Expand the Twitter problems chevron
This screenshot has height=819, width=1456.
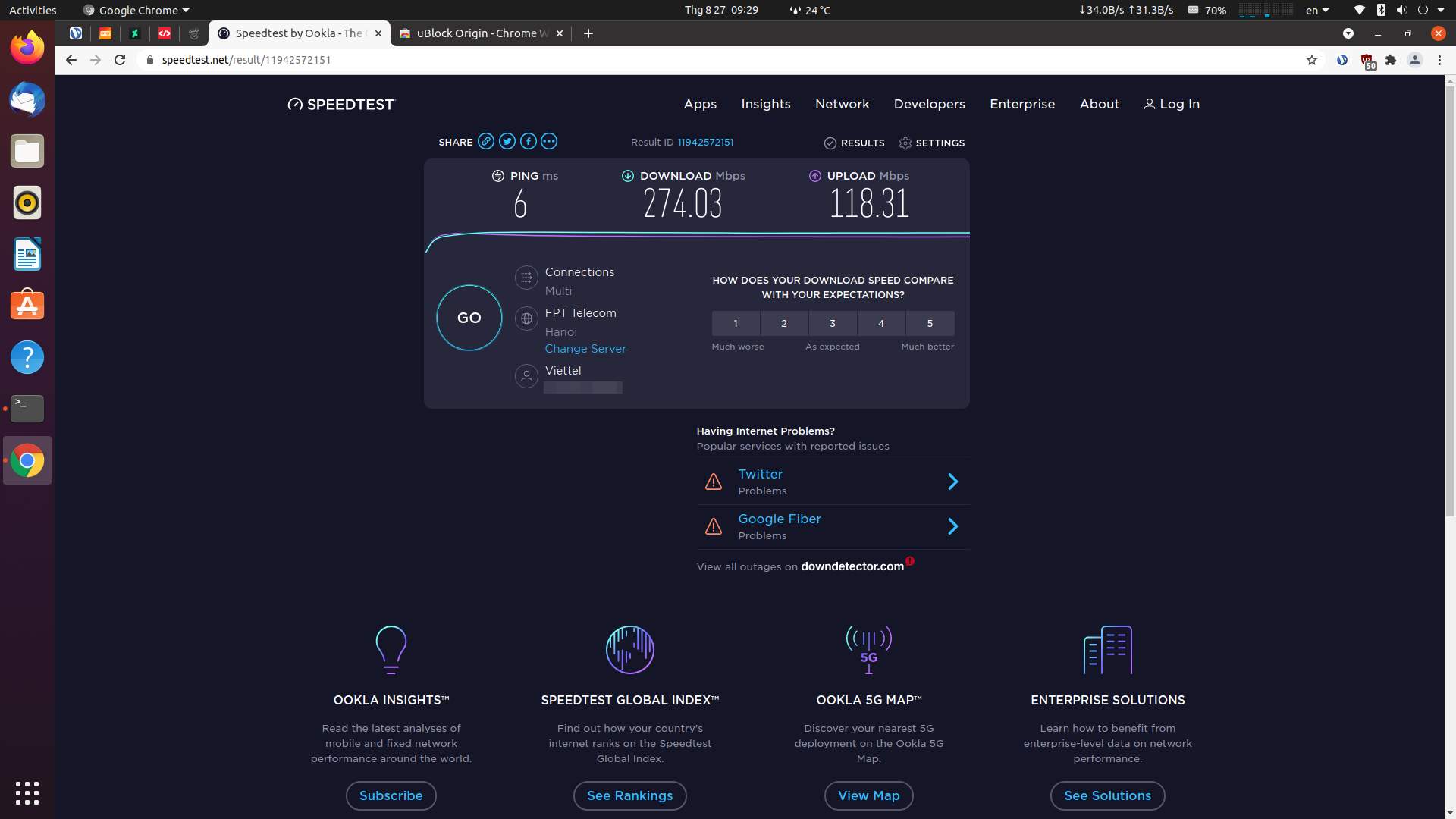[953, 482]
